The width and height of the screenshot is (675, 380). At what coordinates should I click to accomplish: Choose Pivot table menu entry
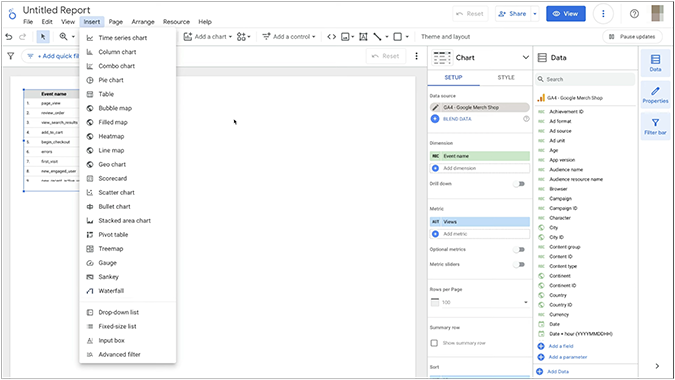[x=127, y=235]
